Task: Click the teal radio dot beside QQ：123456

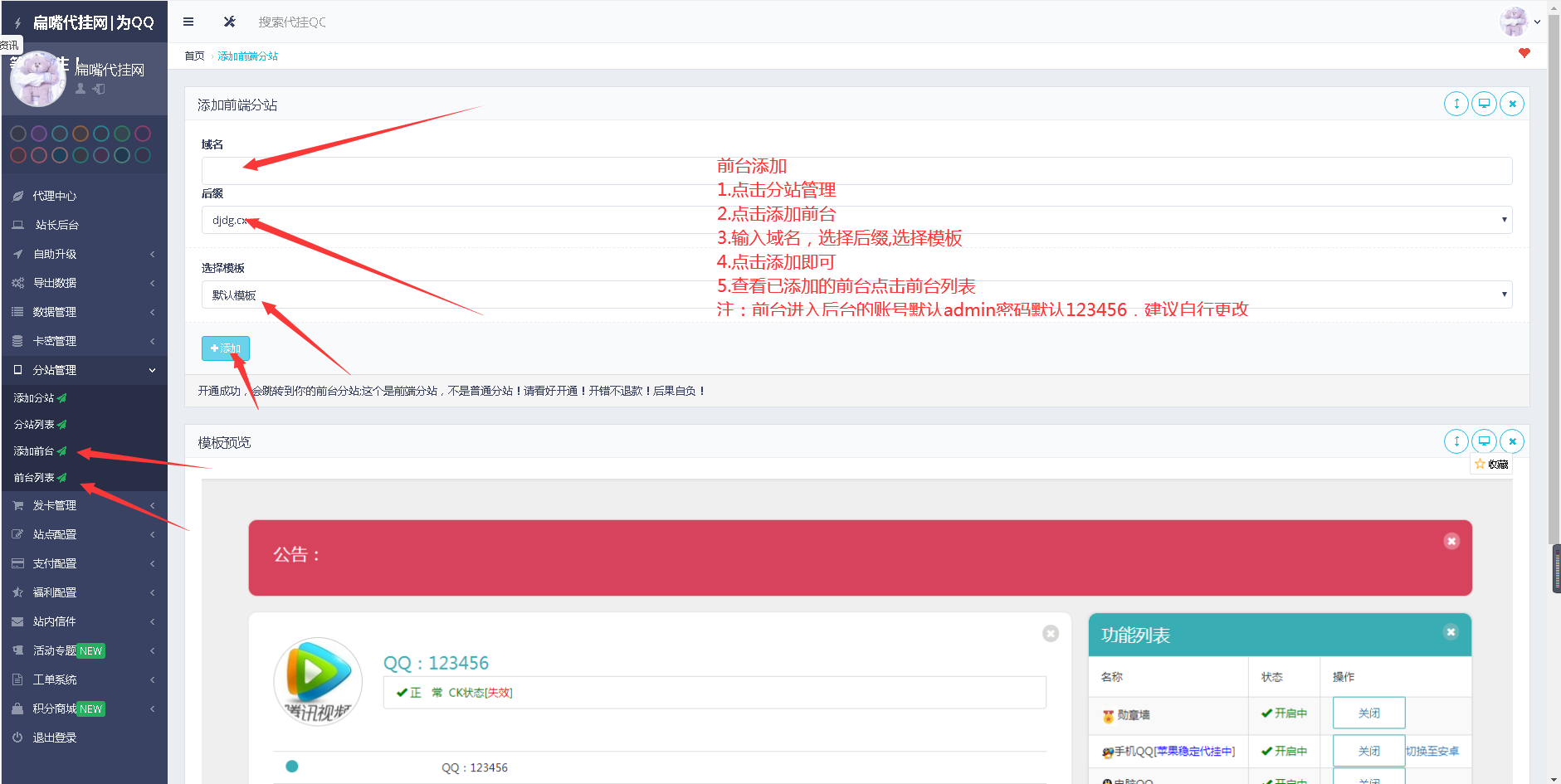Action: (x=292, y=767)
